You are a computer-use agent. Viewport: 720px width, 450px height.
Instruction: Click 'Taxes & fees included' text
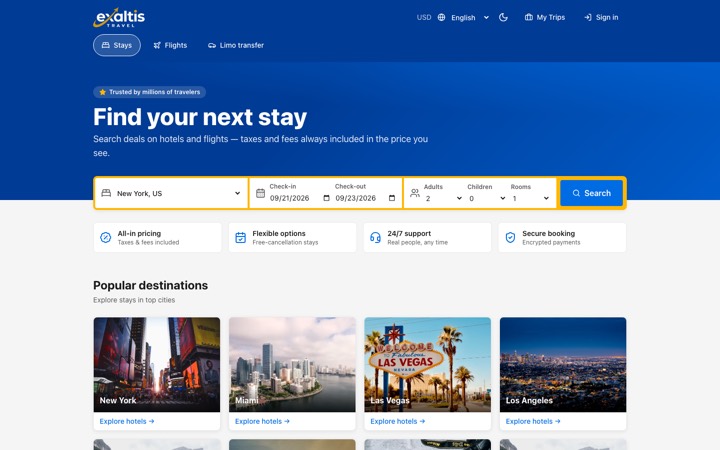(148, 242)
